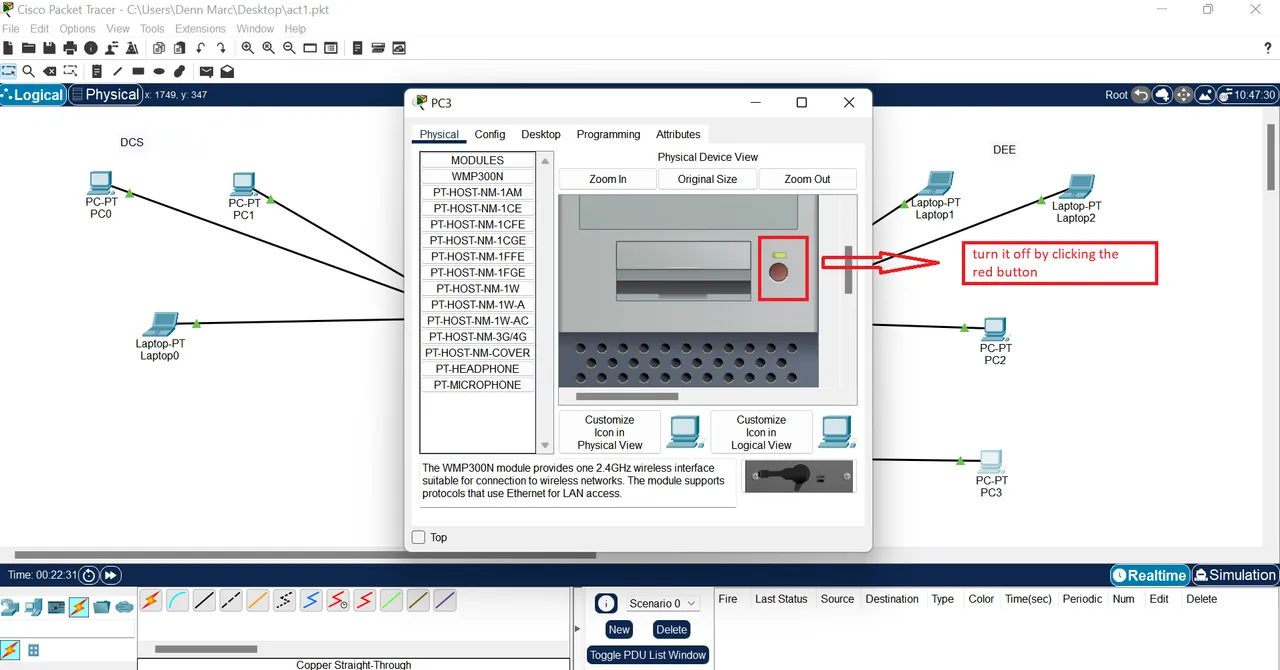
Task: Switch to Logical workspace view
Action: tap(33, 95)
